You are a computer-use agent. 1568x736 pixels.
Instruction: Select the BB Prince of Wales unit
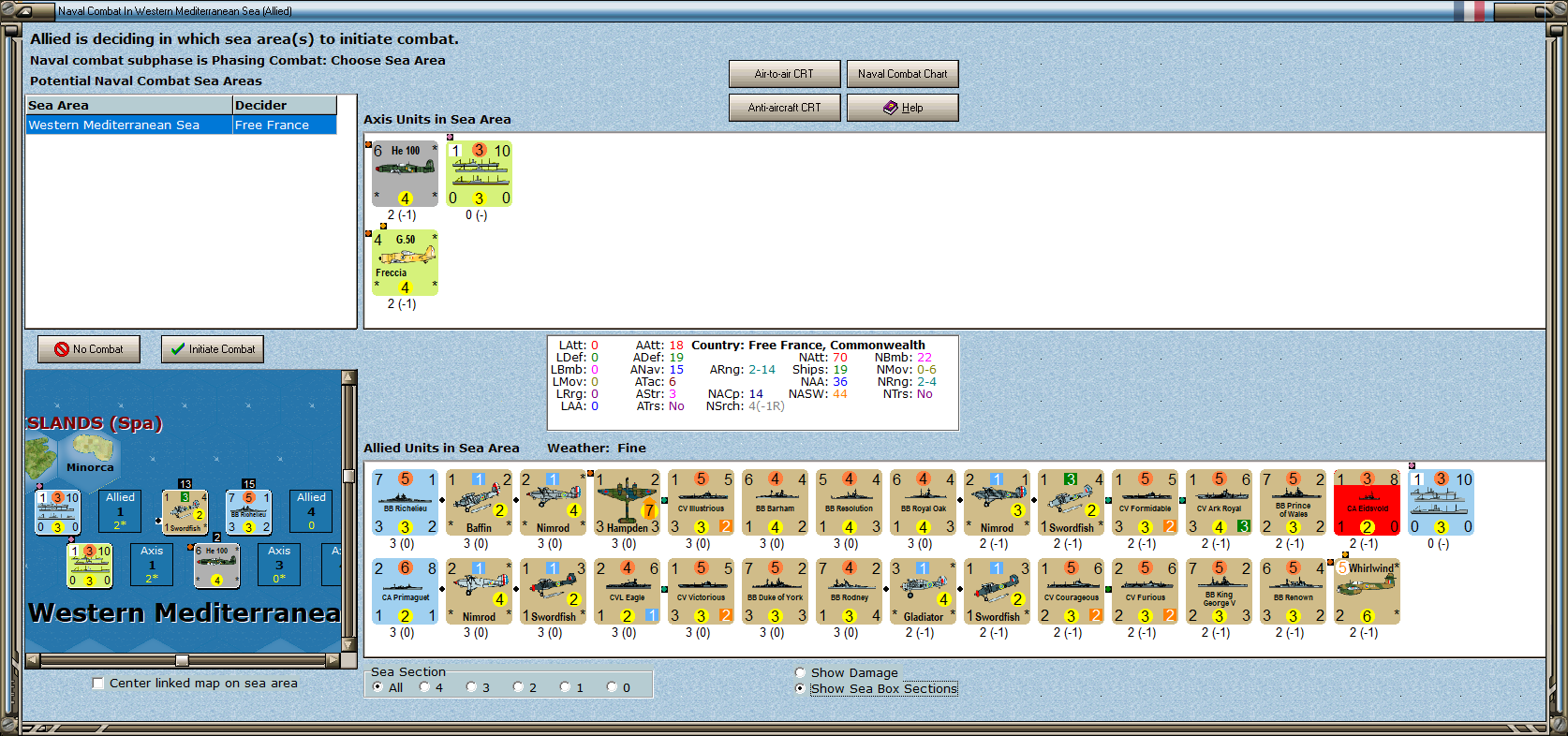click(x=1293, y=503)
